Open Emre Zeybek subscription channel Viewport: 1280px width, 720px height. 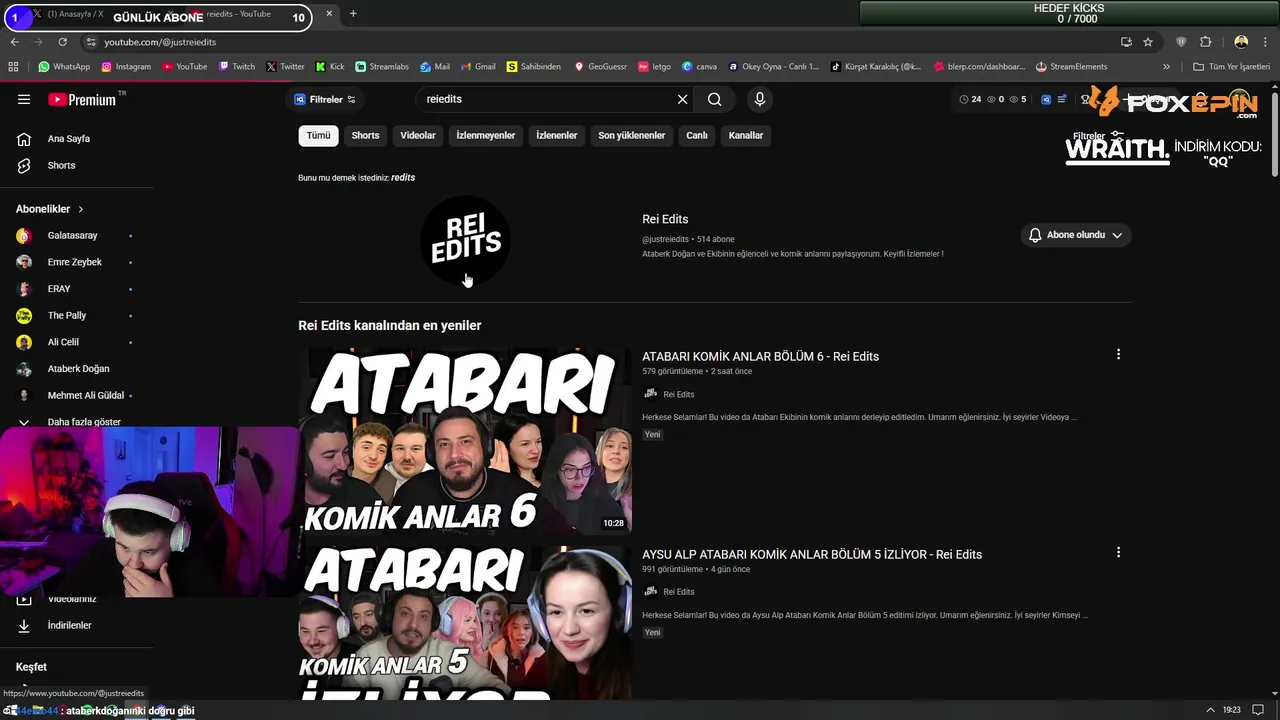click(x=76, y=262)
